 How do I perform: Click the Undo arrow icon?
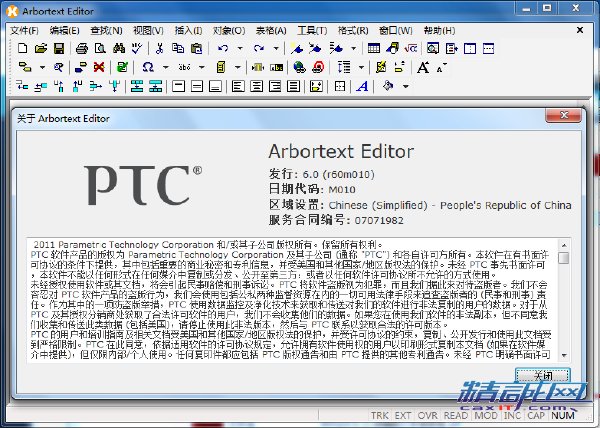pyautogui.click(x=223, y=48)
